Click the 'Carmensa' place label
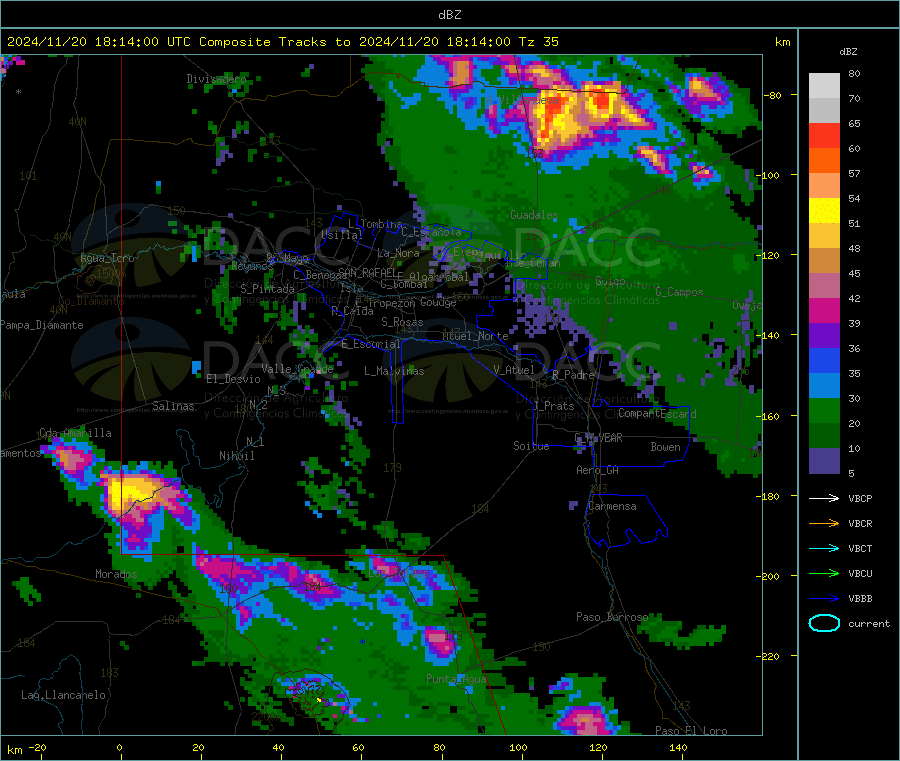 pos(612,506)
